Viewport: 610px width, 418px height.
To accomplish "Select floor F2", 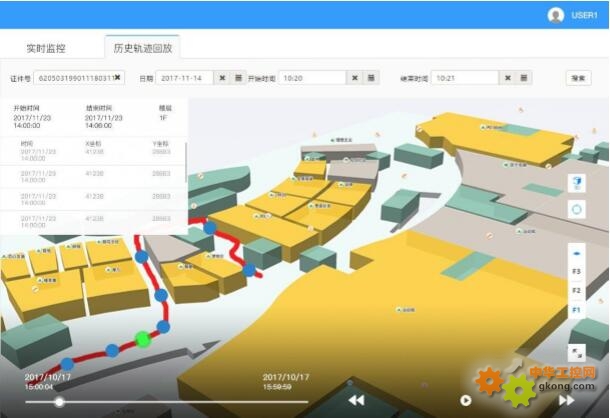I will (x=576, y=291).
